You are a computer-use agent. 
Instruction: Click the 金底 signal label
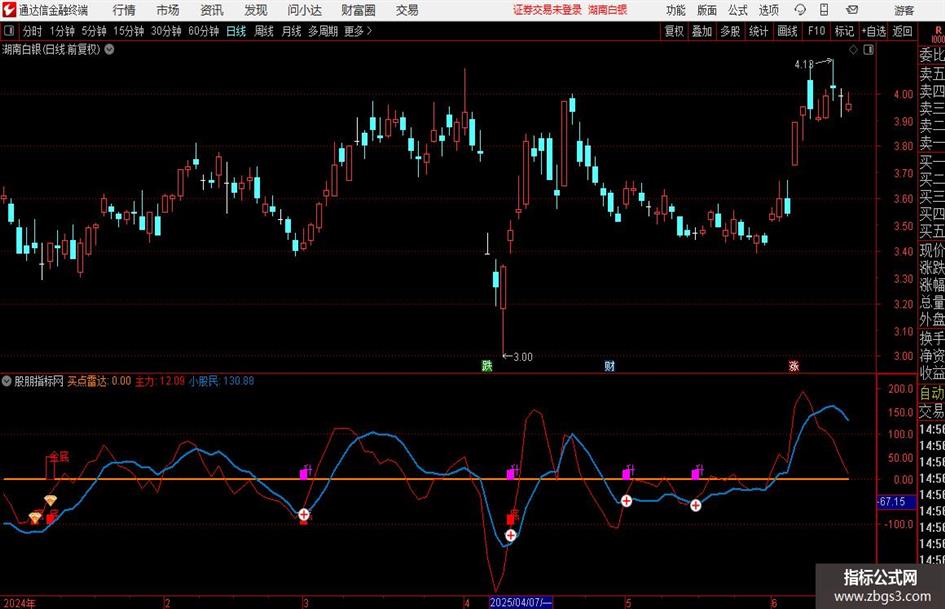click(x=59, y=456)
